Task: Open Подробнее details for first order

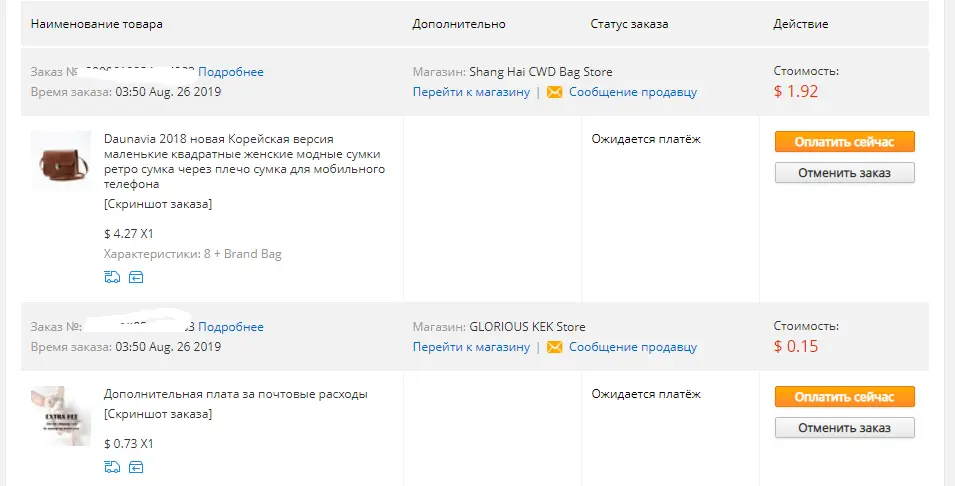Action: (x=231, y=72)
